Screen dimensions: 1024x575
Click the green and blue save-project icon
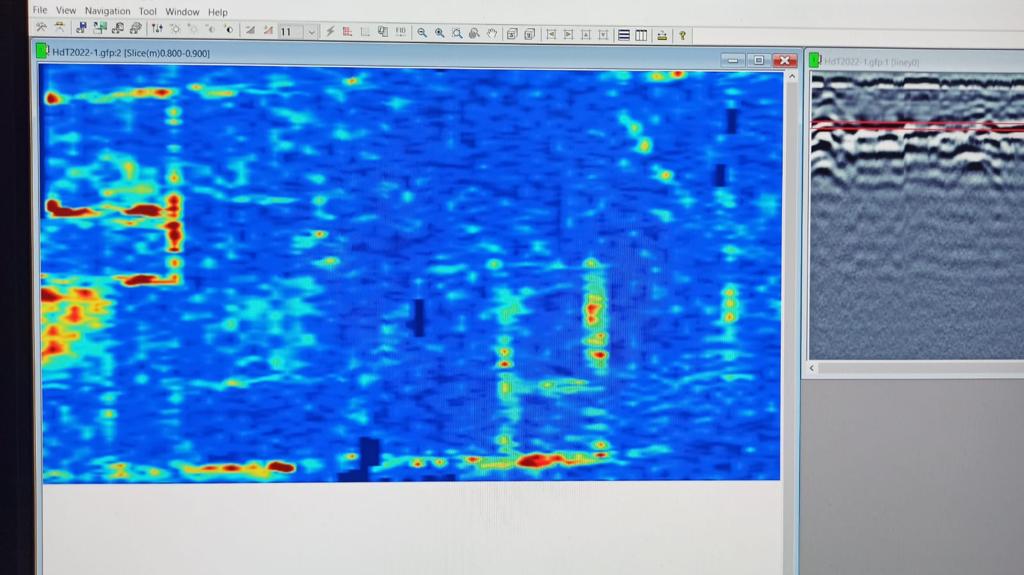99,28
